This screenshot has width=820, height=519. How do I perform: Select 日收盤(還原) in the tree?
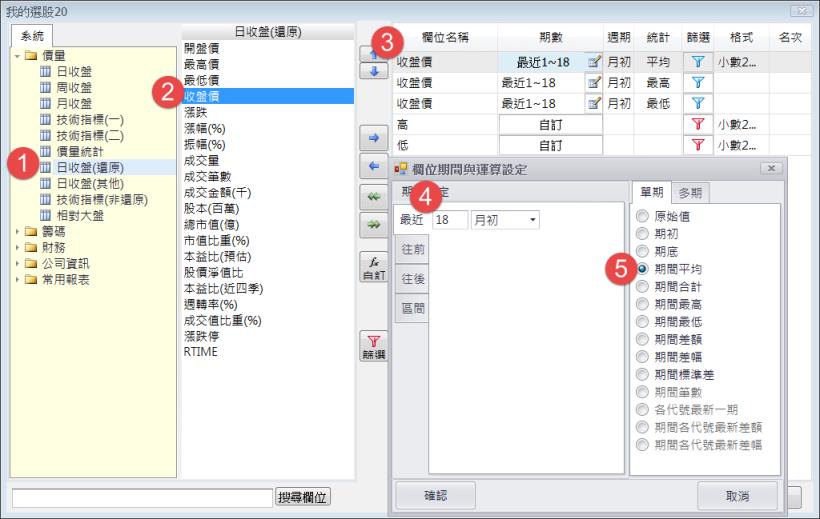[x=90, y=167]
